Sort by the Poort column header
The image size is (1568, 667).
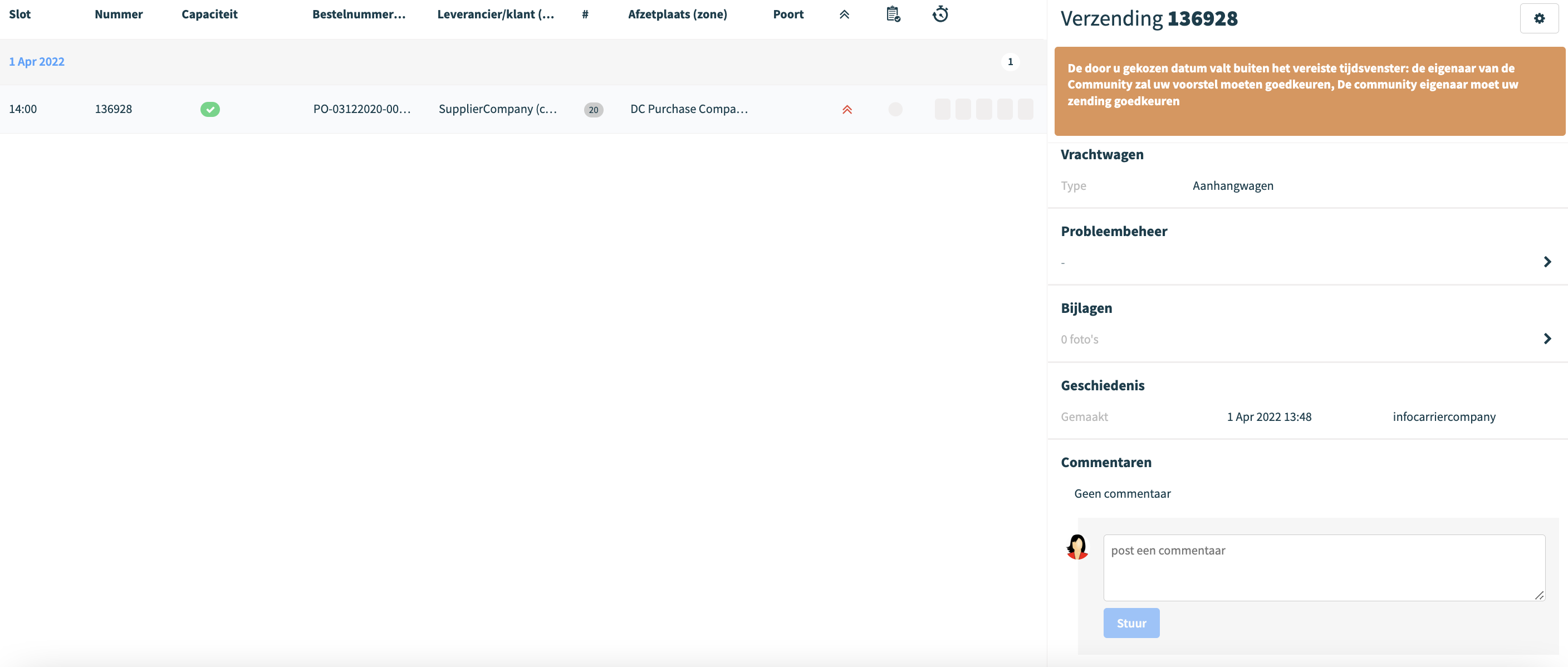[788, 14]
